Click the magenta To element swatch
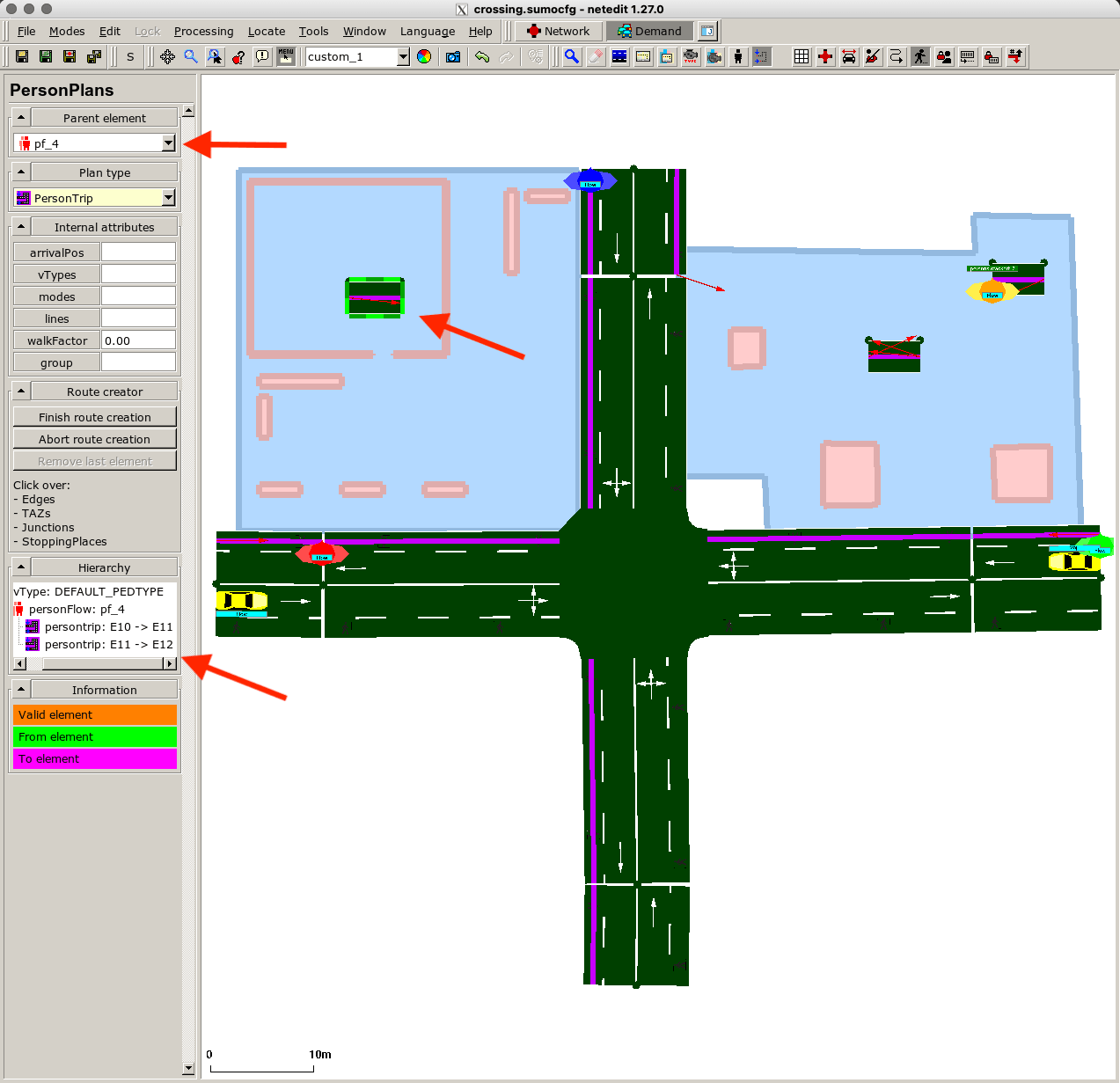 (95, 758)
